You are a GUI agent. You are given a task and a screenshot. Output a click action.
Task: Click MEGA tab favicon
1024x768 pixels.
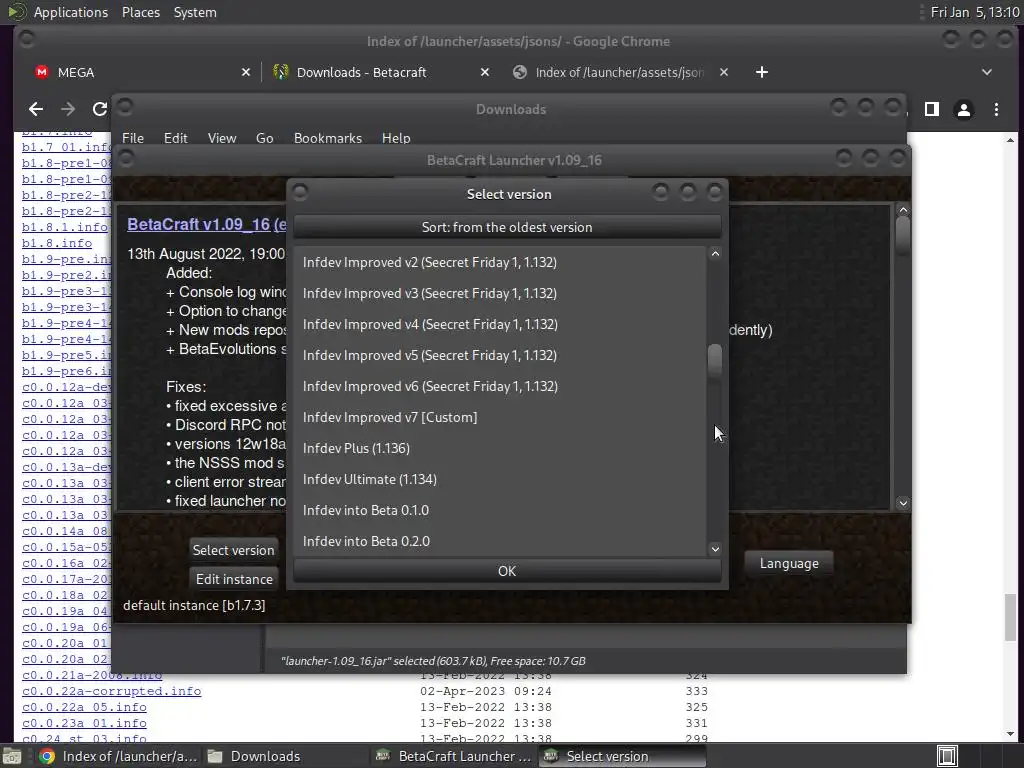[x=42, y=72]
